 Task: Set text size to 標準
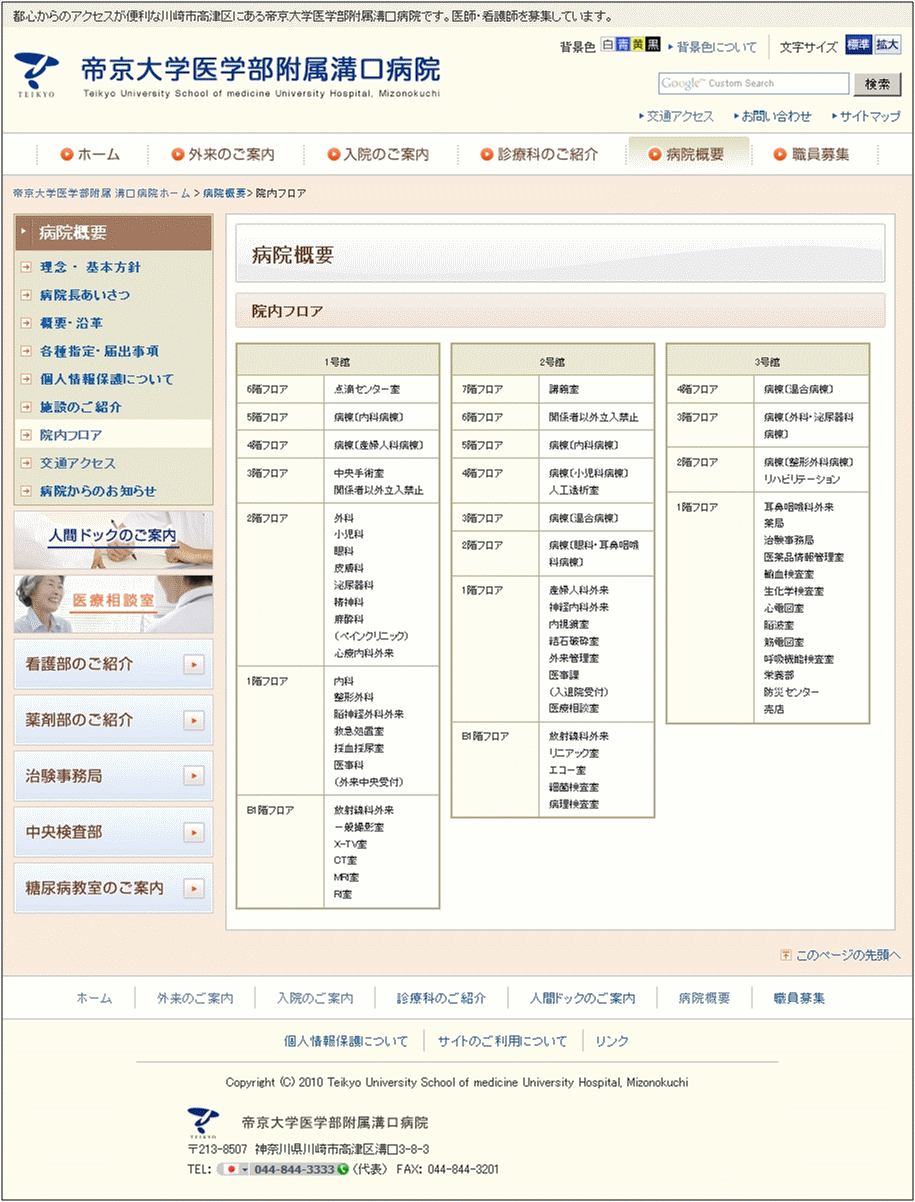(858, 46)
